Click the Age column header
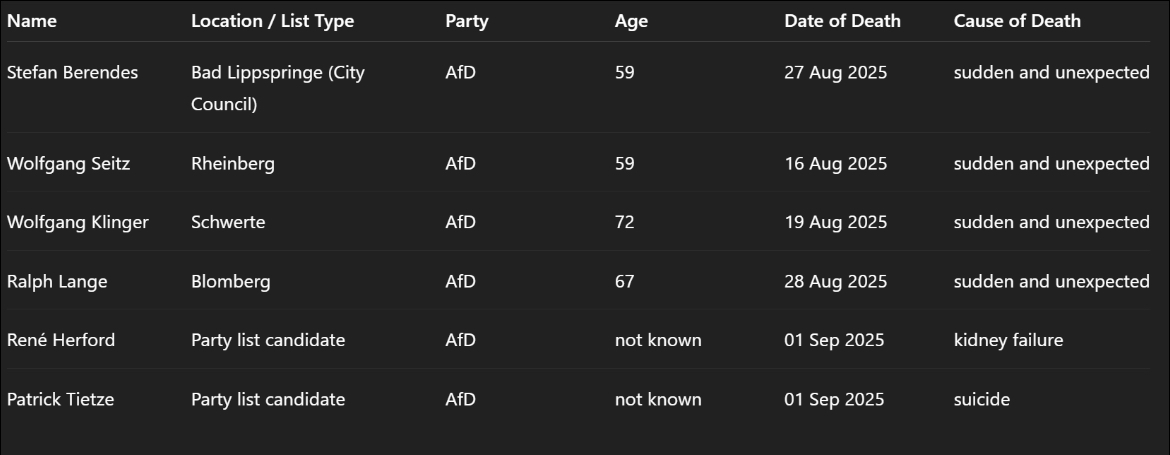The width and height of the screenshot is (1170, 455). 631,21
